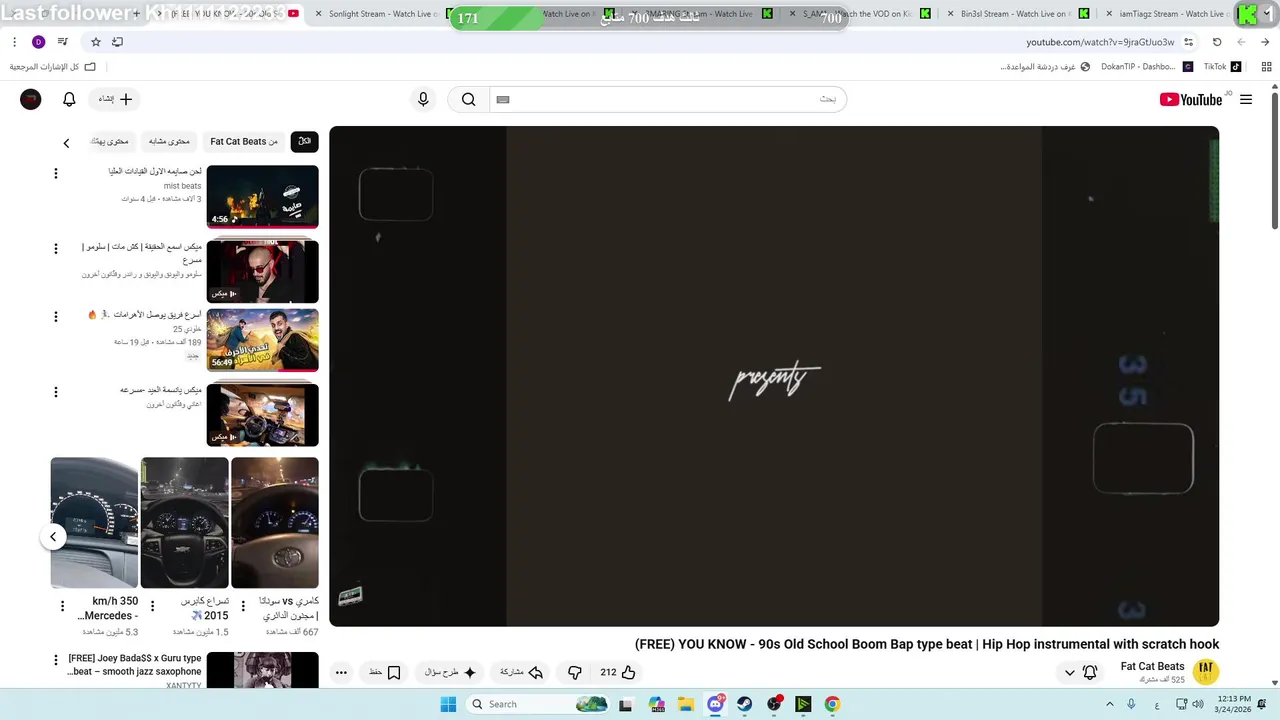This screenshot has height=720, width=1280.
Task: Open 'كل الإشارات المرجعية' bookmarks folder
Action: click(52, 67)
